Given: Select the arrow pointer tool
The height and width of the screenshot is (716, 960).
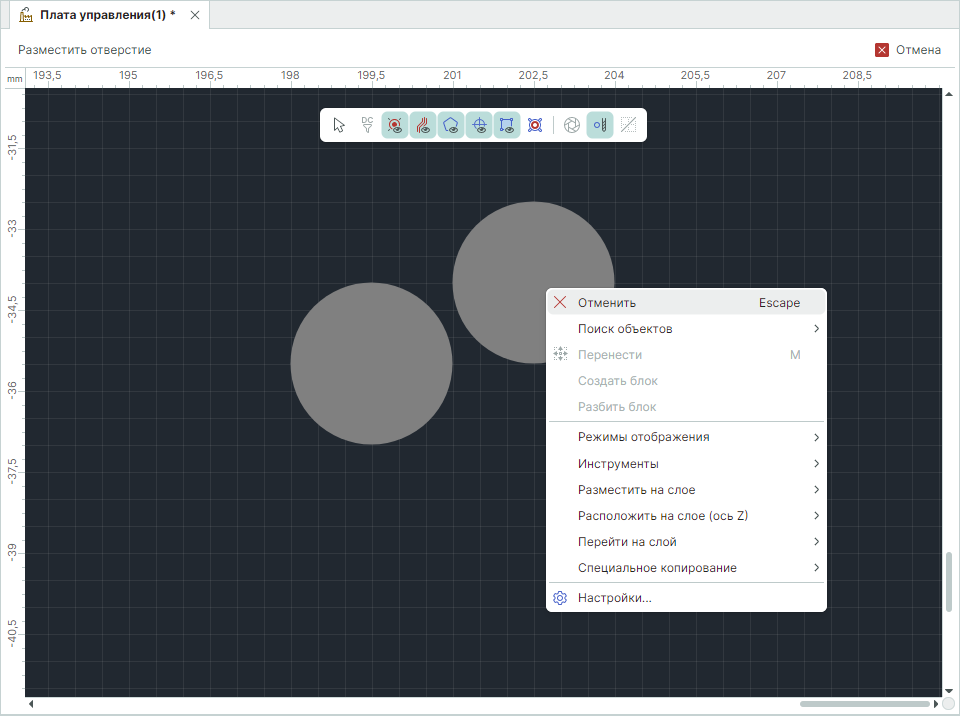Looking at the screenshot, I should [x=339, y=125].
